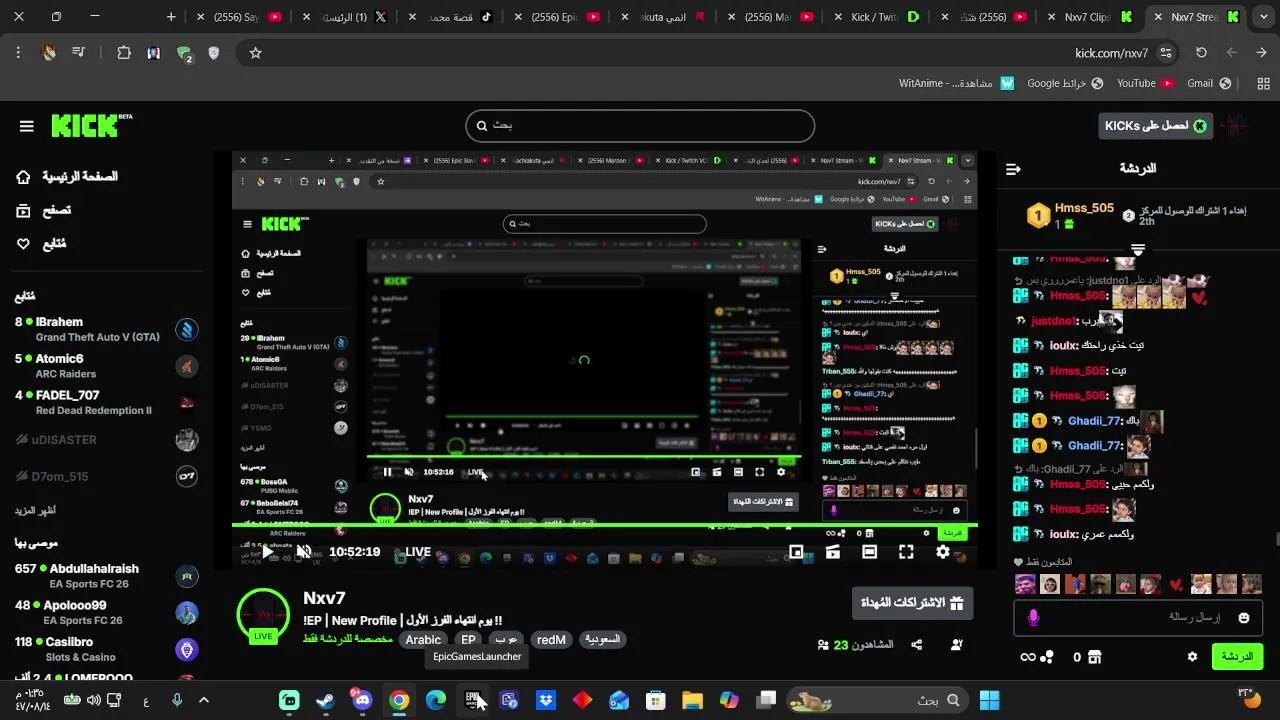
Task: Pause or play the live stream
Action: coord(267,552)
